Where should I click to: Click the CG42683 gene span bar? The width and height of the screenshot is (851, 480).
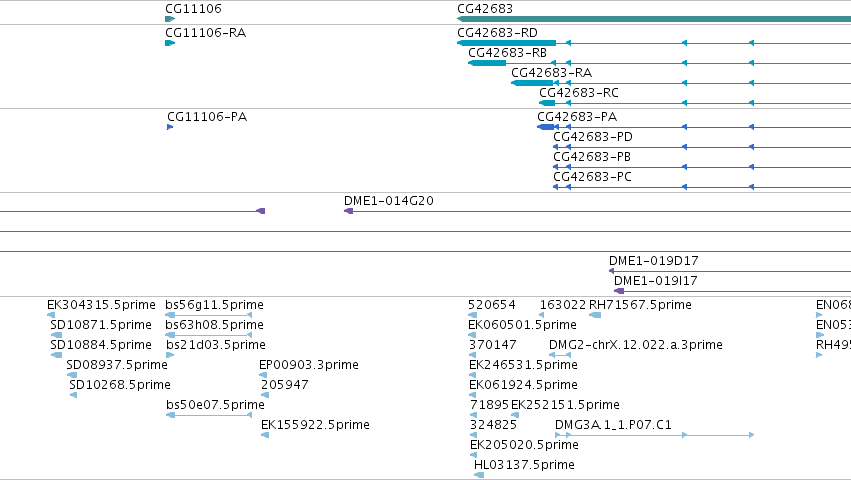click(x=654, y=19)
